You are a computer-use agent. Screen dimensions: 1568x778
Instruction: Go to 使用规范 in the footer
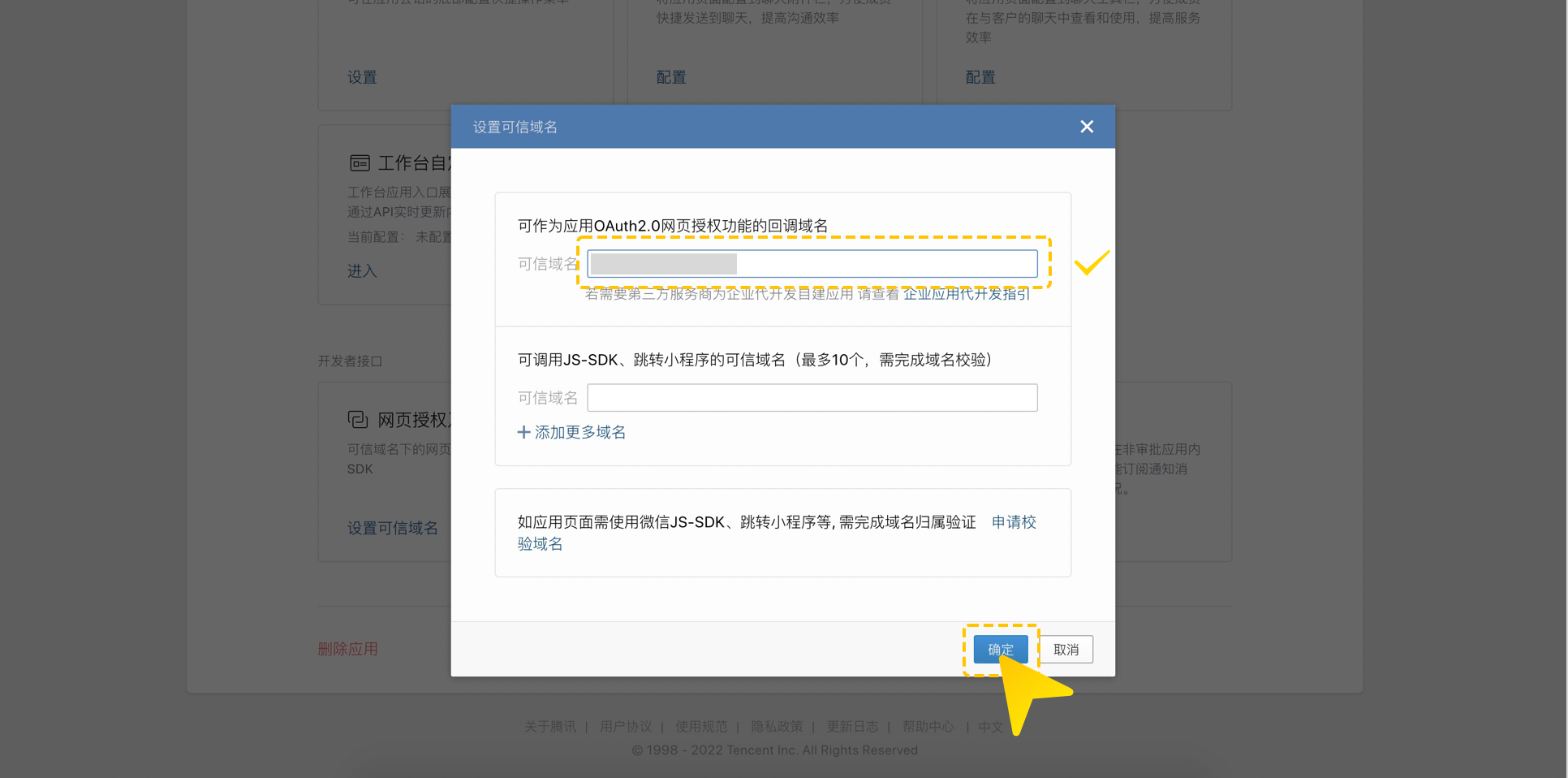[701, 726]
